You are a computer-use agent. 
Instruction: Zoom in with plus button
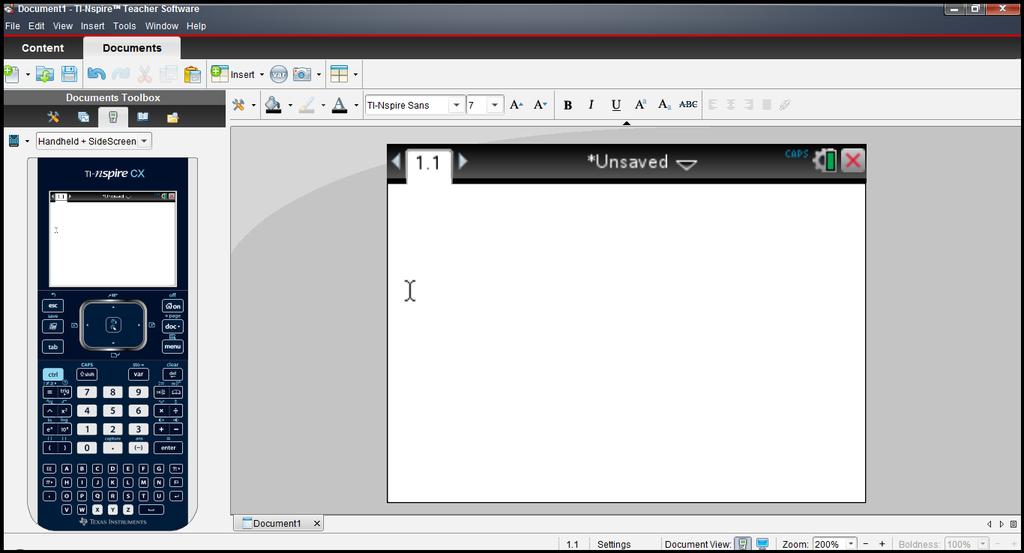[x=882, y=544]
